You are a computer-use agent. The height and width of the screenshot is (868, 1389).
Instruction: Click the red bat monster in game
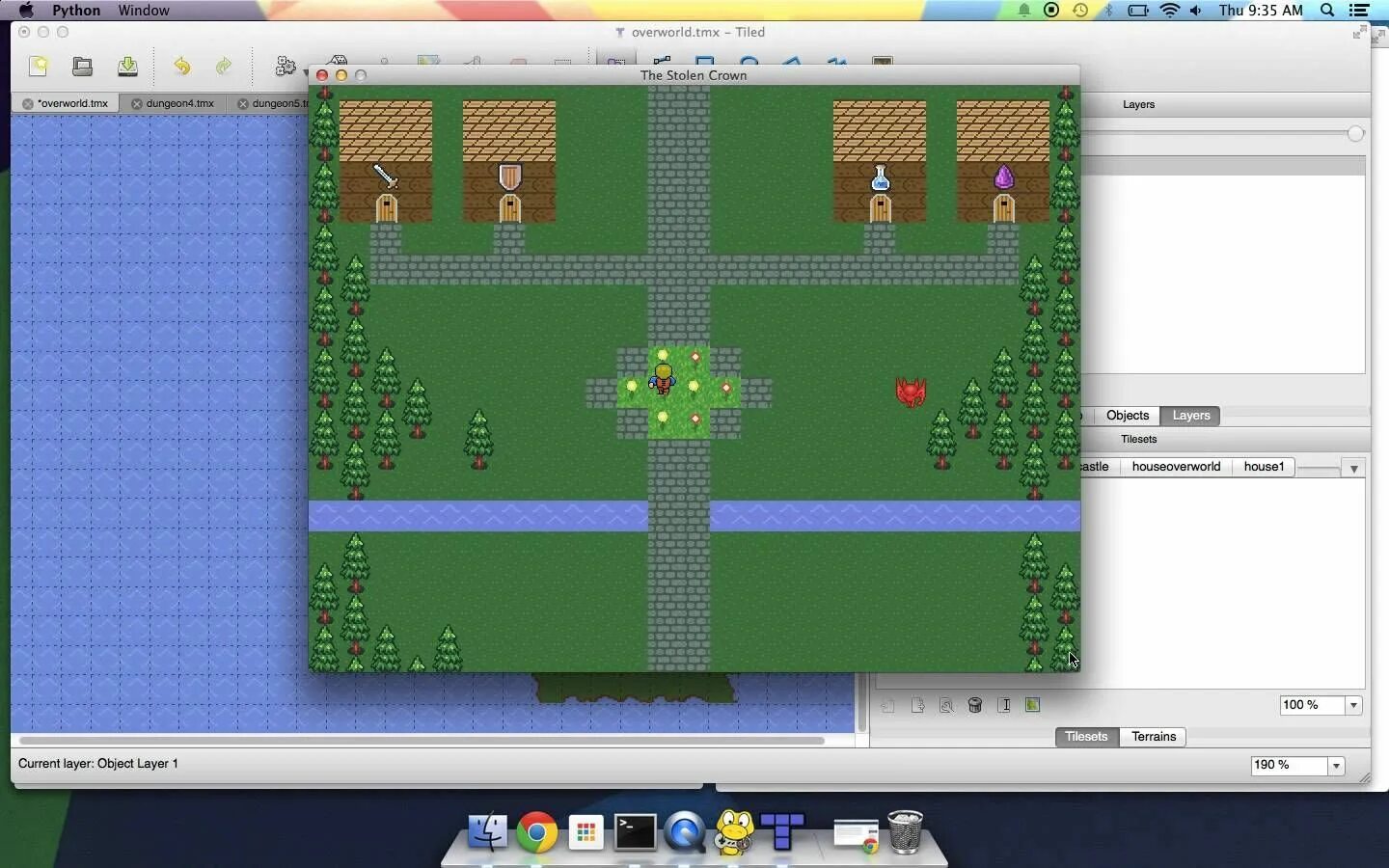click(911, 392)
